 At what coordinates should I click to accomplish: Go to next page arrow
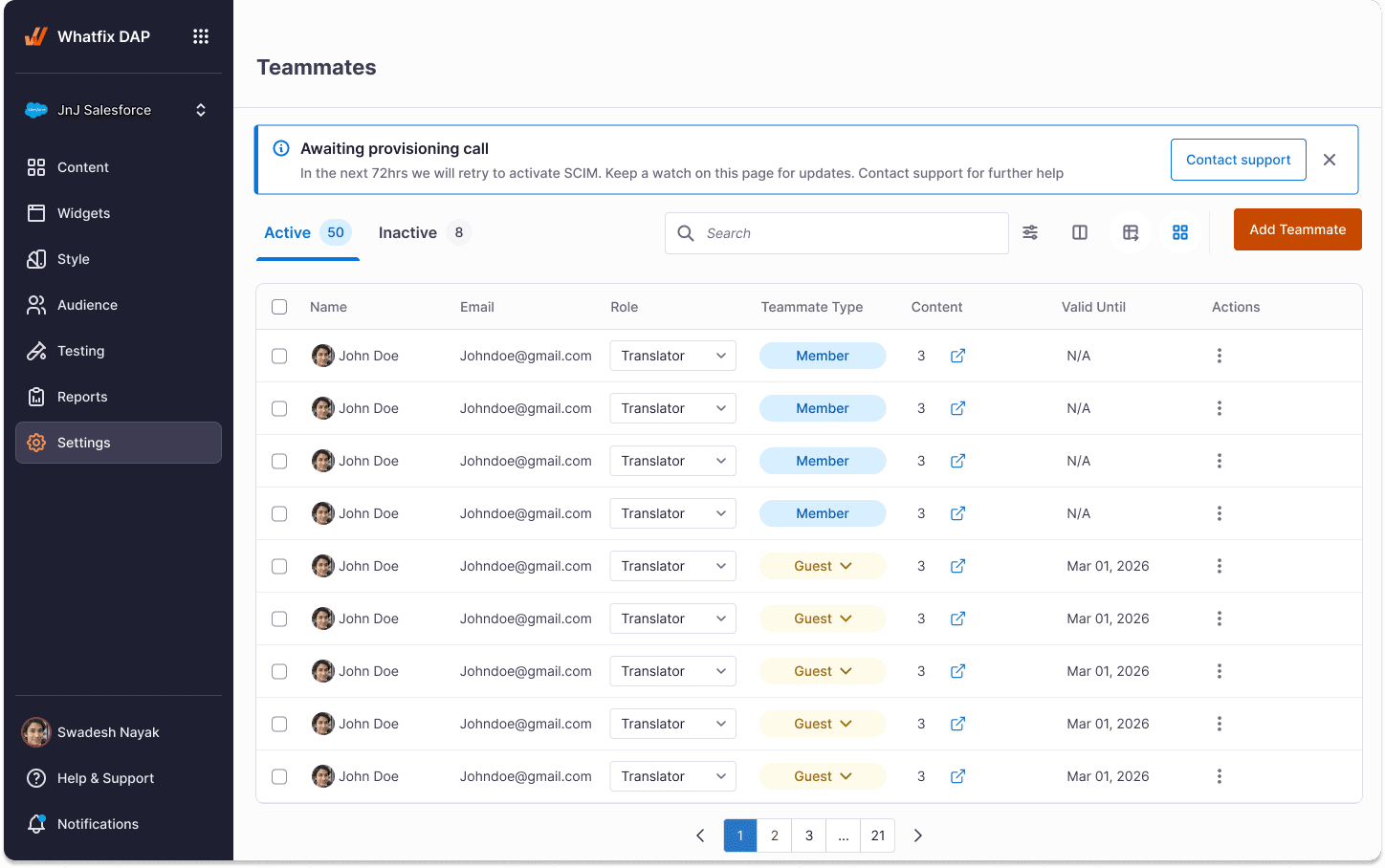(918, 835)
